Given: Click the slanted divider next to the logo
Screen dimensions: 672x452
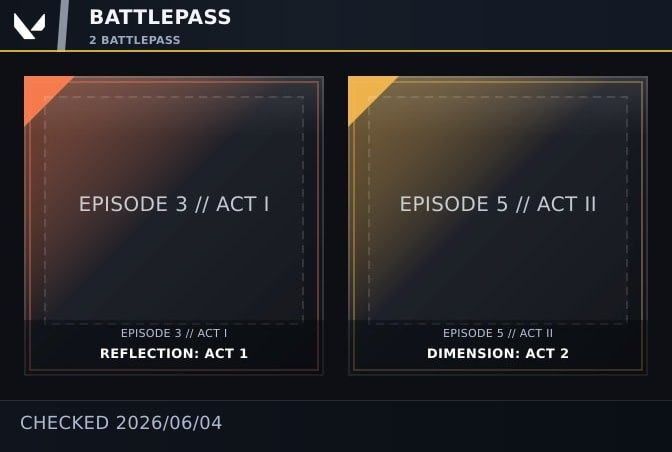Looking at the screenshot, I should pos(63,25).
